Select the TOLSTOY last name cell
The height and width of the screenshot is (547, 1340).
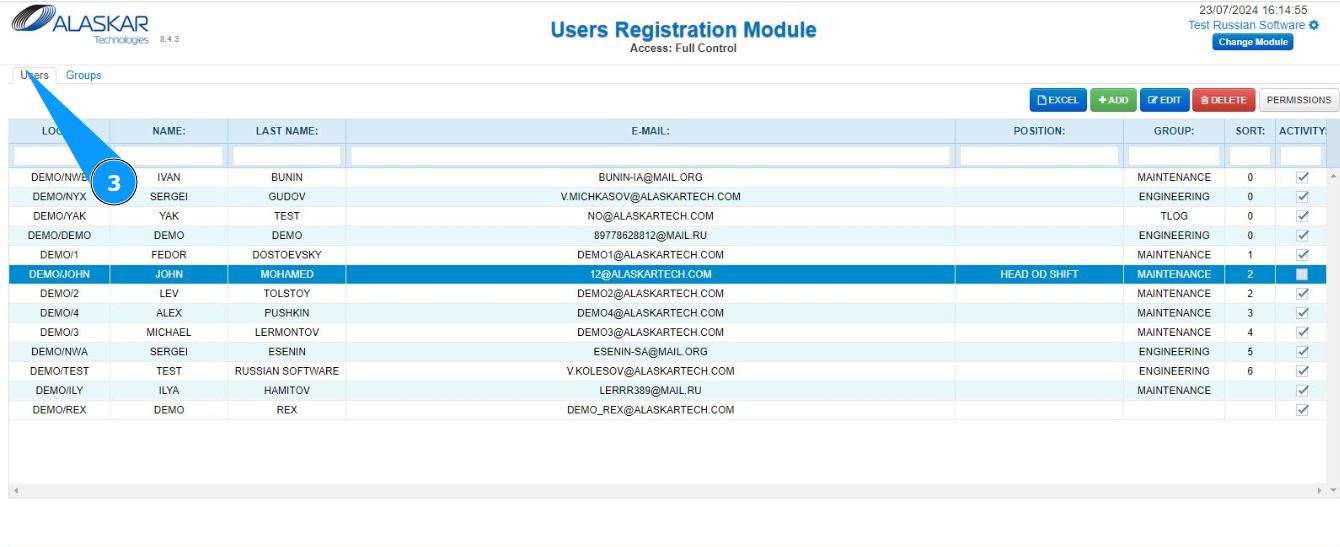(287, 294)
